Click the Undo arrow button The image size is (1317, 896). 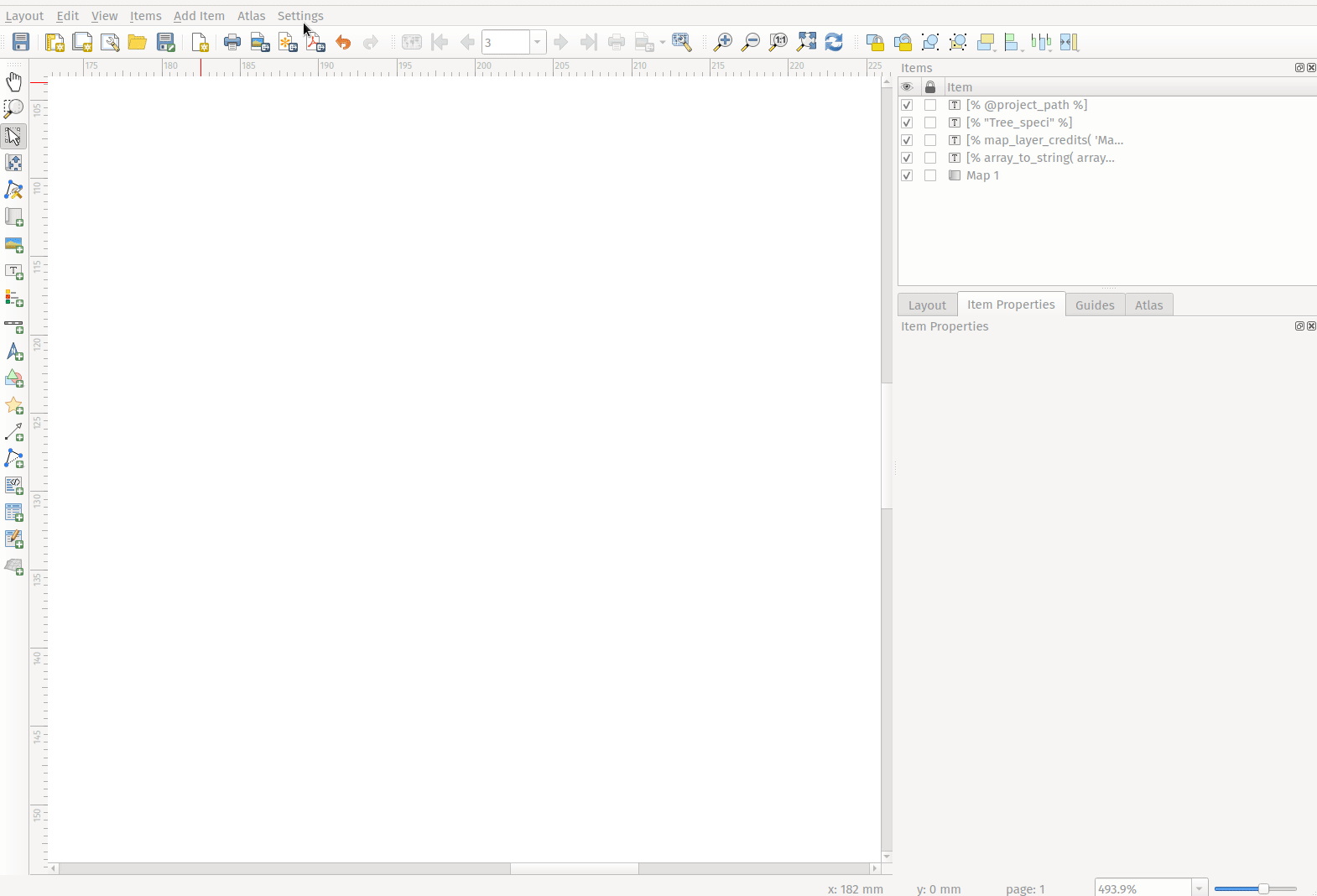(343, 42)
